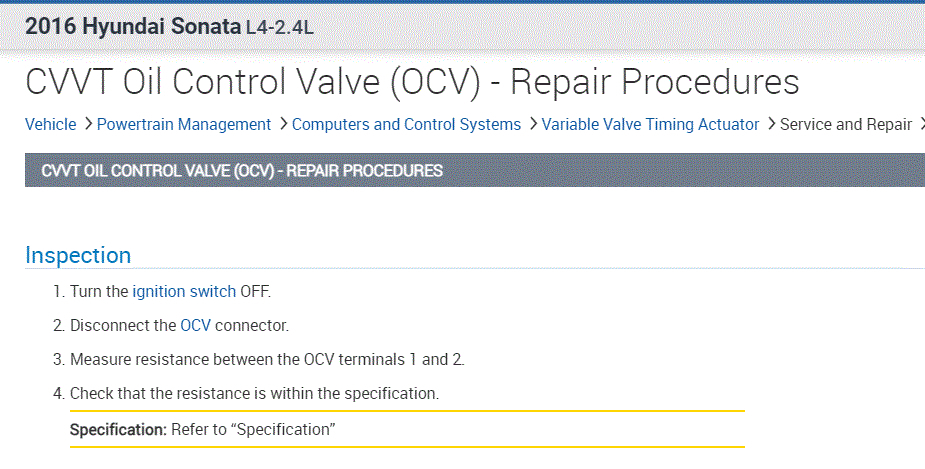The image size is (925, 469).
Task: Go to Powertrain Management breadcrumb
Action: click(x=184, y=124)
